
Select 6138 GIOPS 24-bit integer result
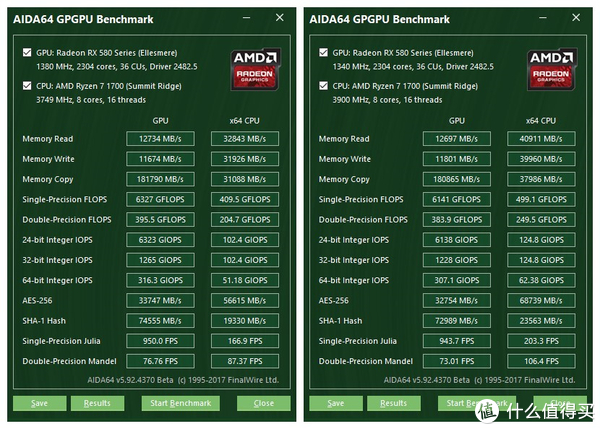pyautogui.click(x=457, y=240)
